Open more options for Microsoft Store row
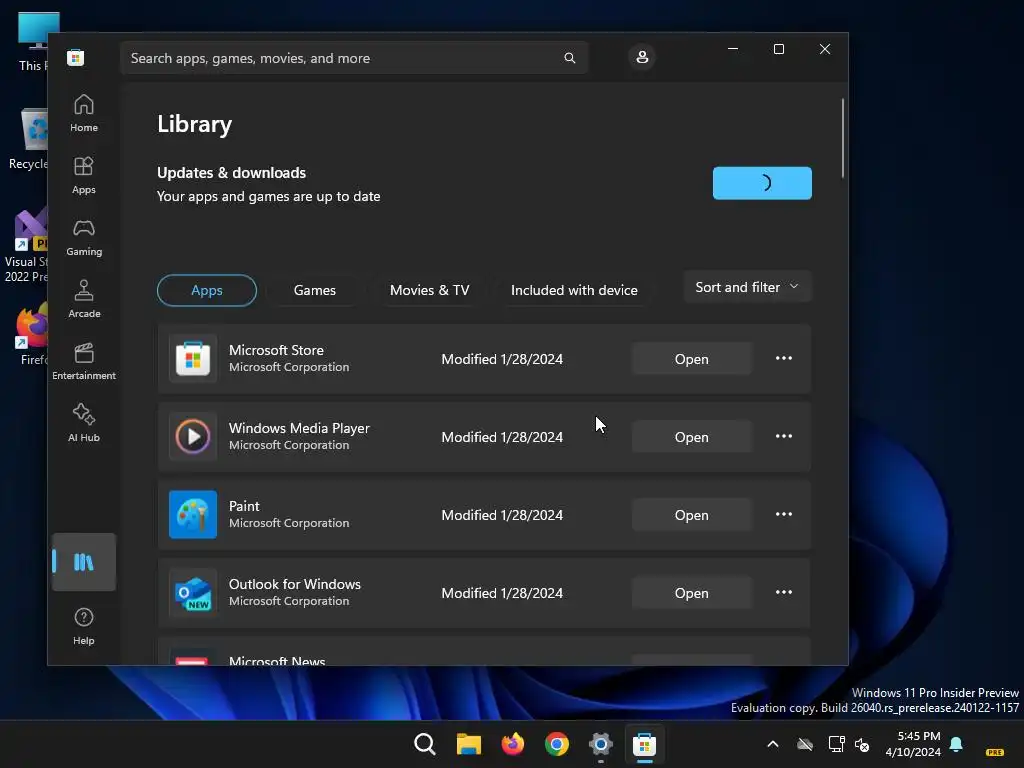 pyautogui.click(x=784, y=359)
